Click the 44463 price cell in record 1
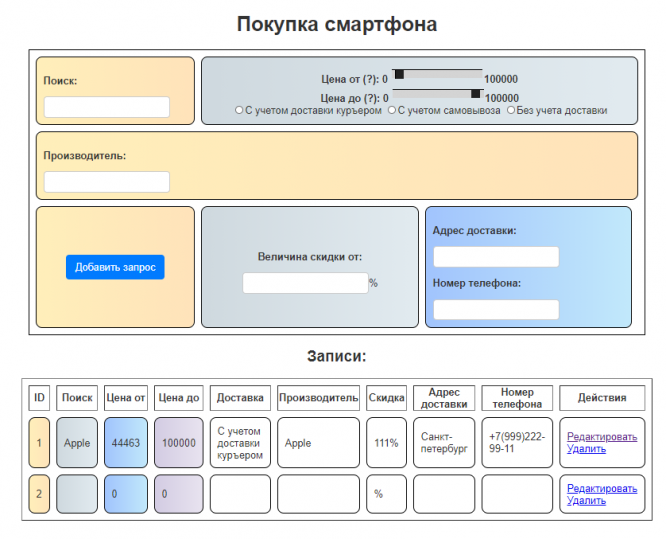Viewport: 666px width, 539px height. 126,442
